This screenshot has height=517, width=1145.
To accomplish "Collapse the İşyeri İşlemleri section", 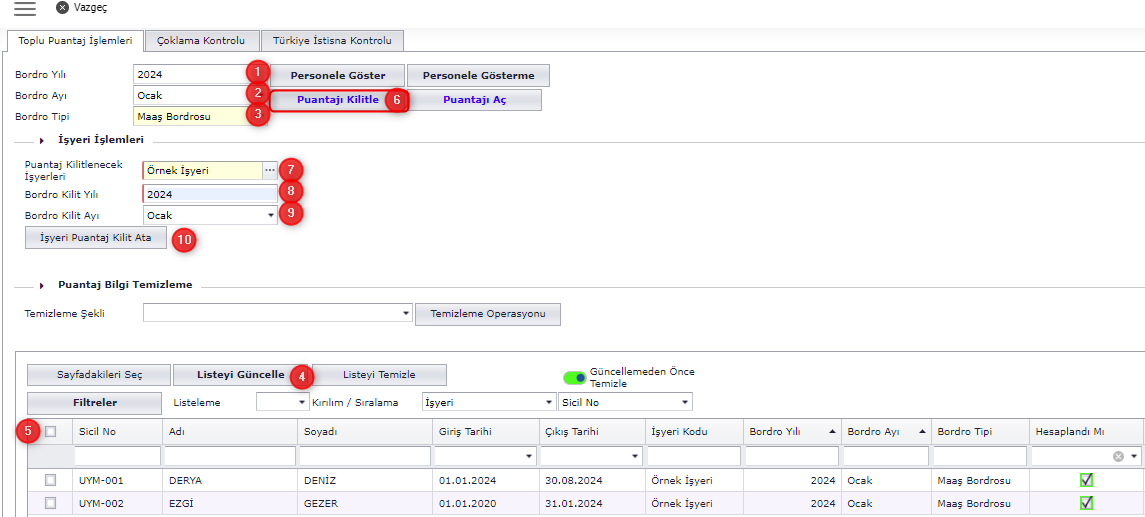I will coord(42,139).
